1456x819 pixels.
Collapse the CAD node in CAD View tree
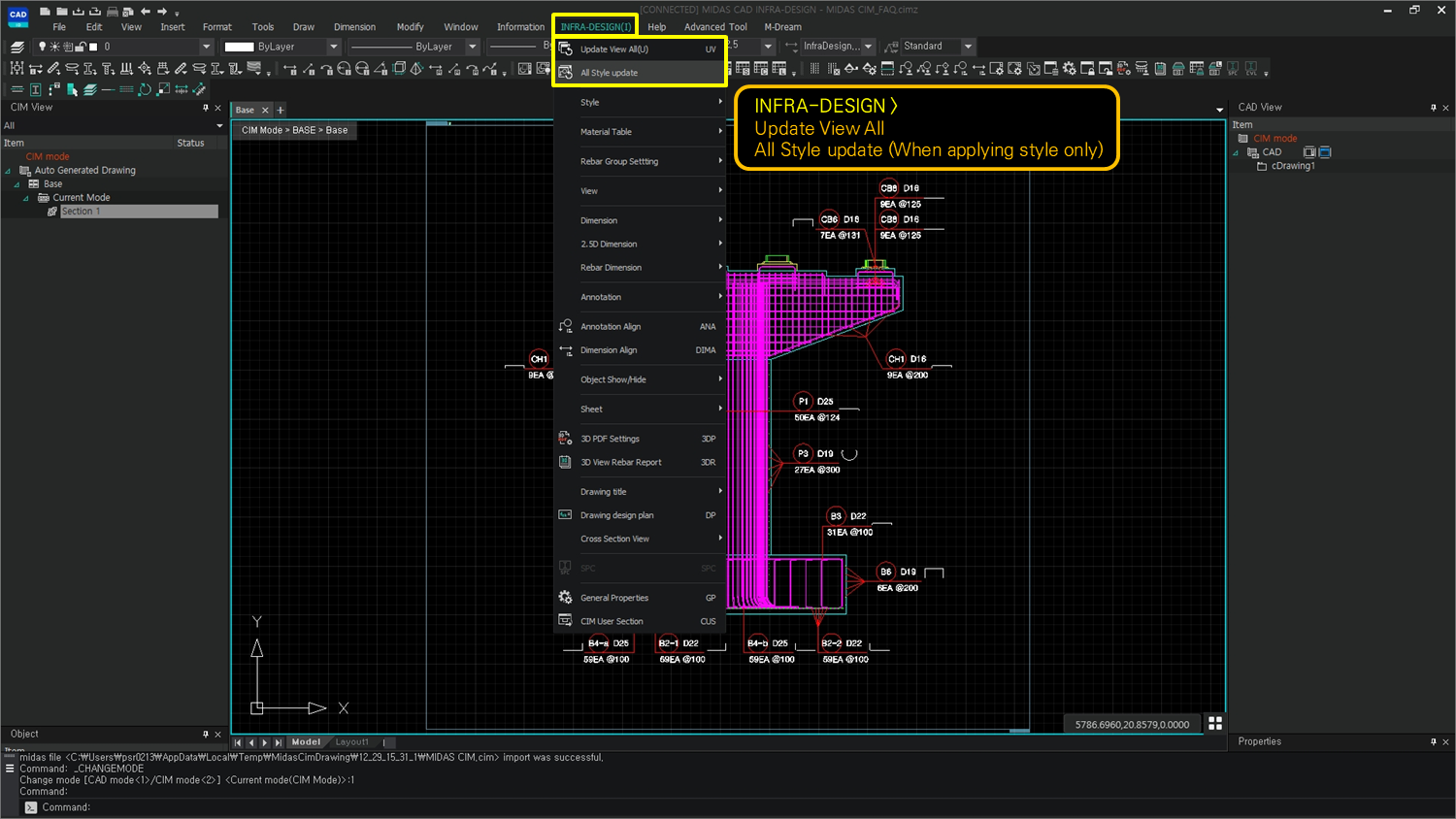click(x=1235, y=152)
